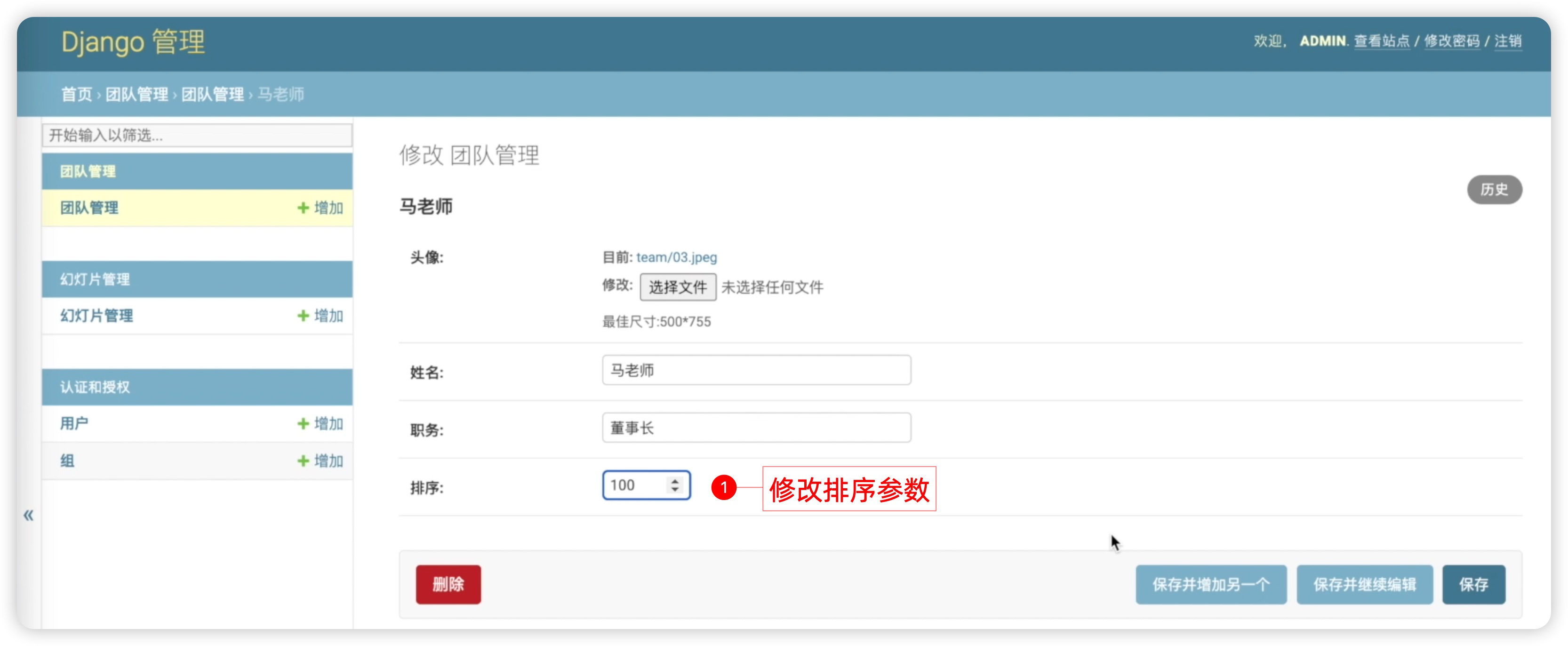Click the 马老师 breadcrumb text
The width and height of the screenshot is (1568, 646).
pos(280,94)
